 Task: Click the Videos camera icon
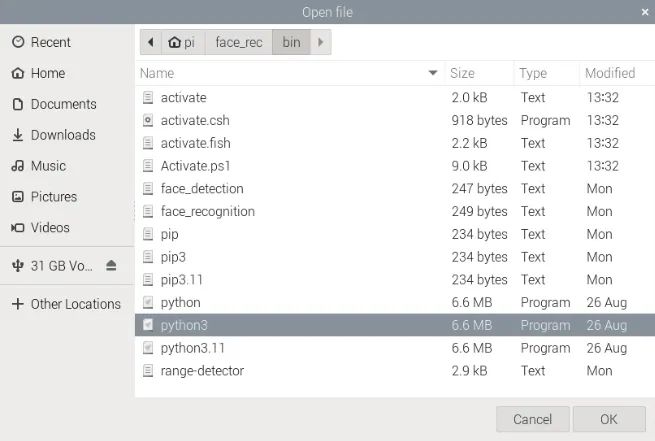pos(18,228)
